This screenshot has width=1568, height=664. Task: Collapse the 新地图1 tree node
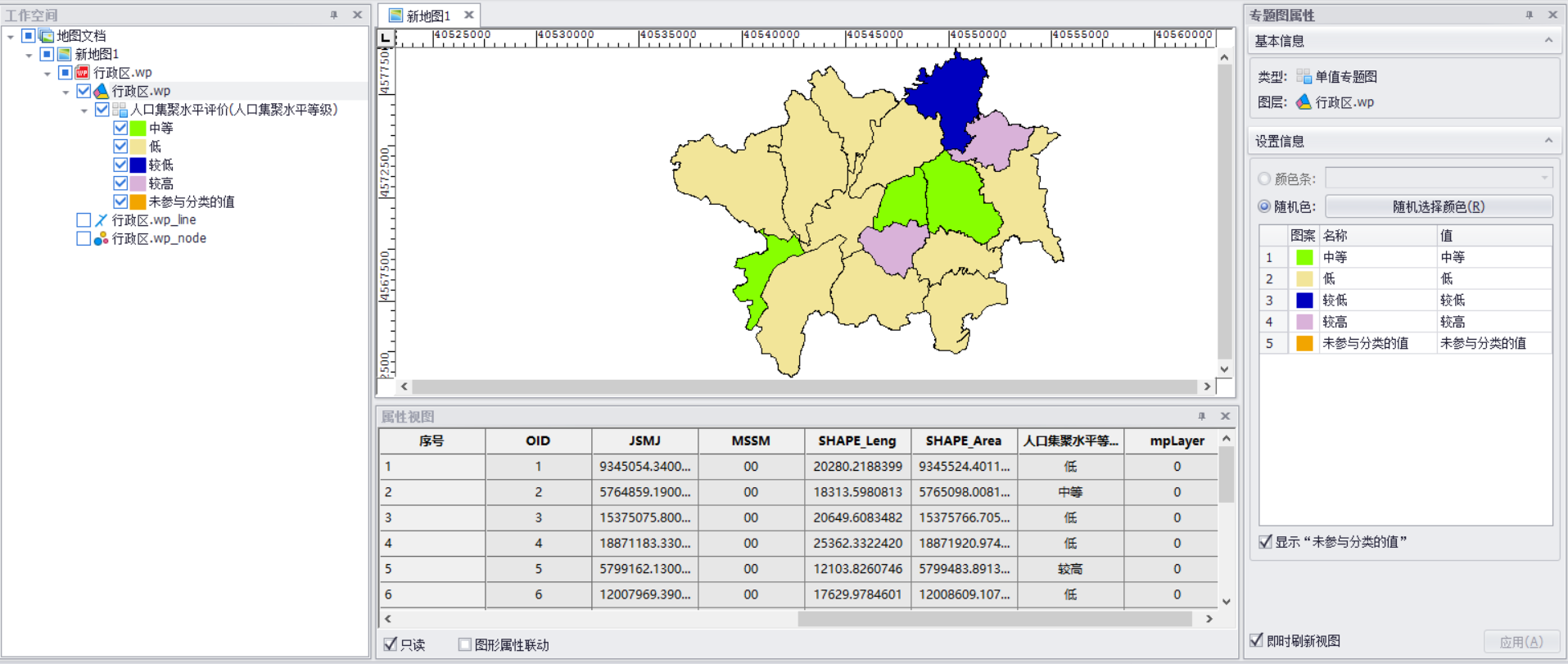tap(29, 56)
